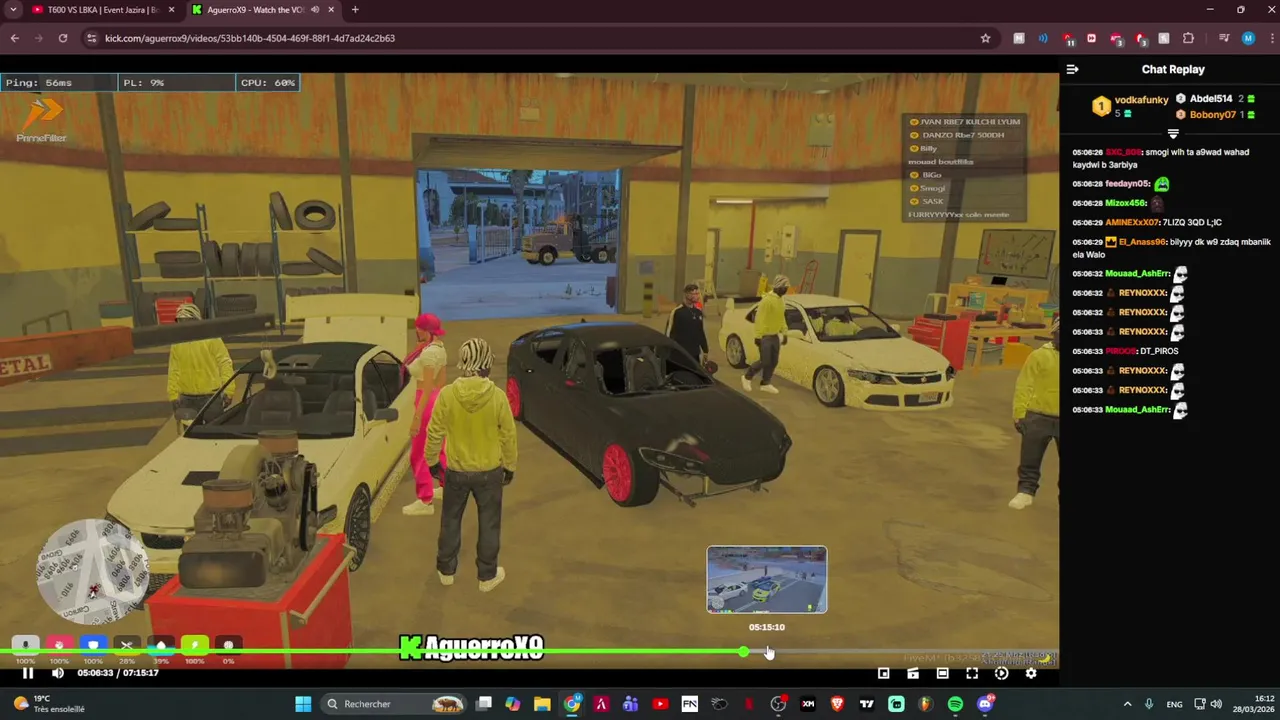1280x720 pixels.
Task: Open YouTube app on the taskbar
Action: (x=660, y=704)
